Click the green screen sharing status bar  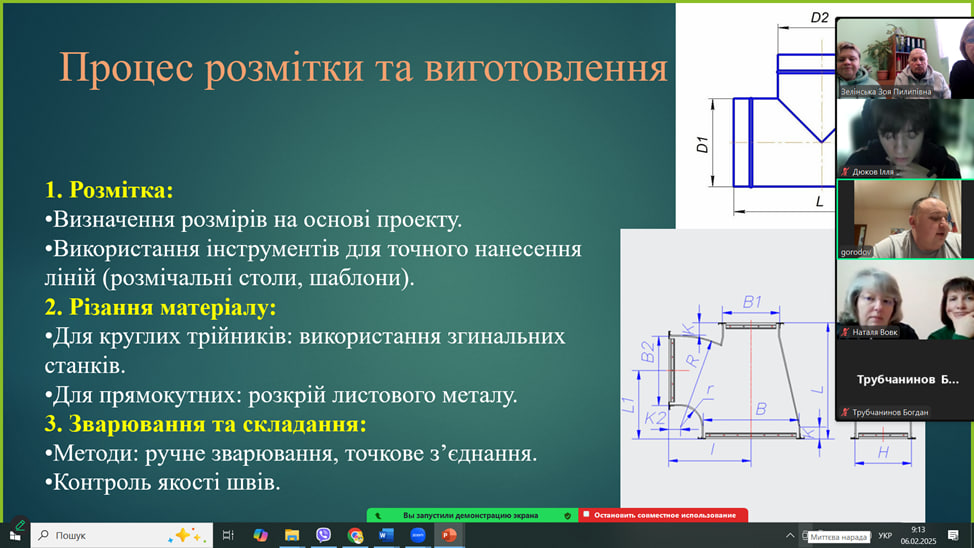tap(470, 515)
